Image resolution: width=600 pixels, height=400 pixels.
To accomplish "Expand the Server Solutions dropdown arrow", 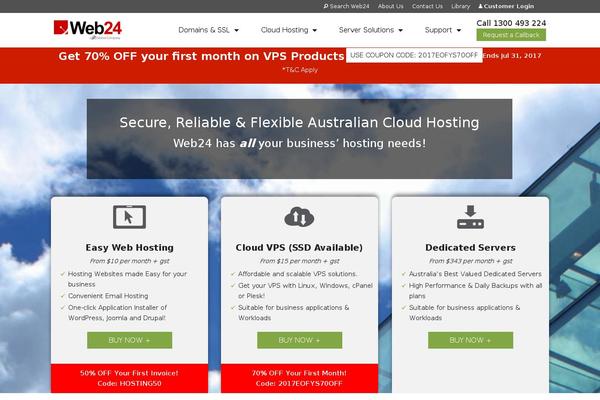I will click(401, 30).
